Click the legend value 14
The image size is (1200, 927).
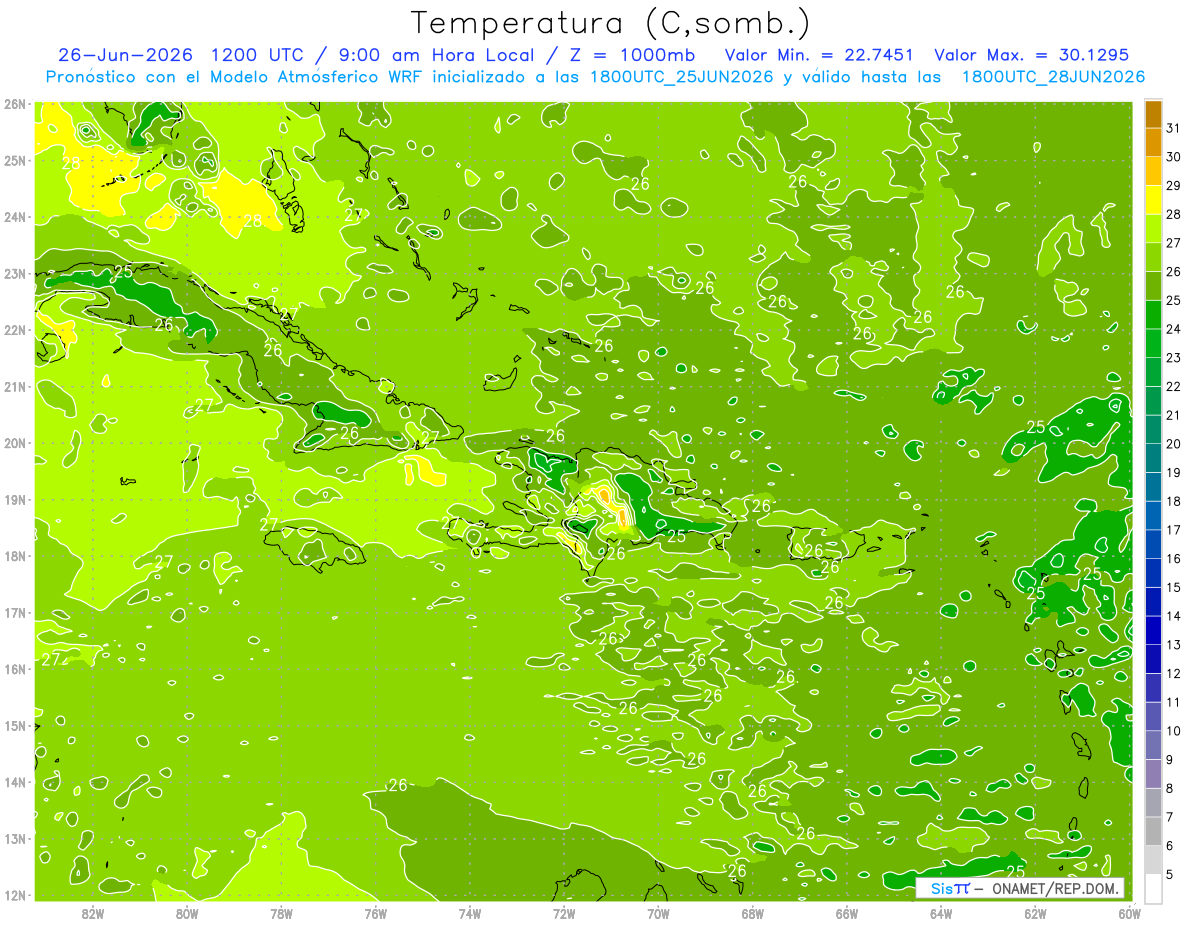1174,616
